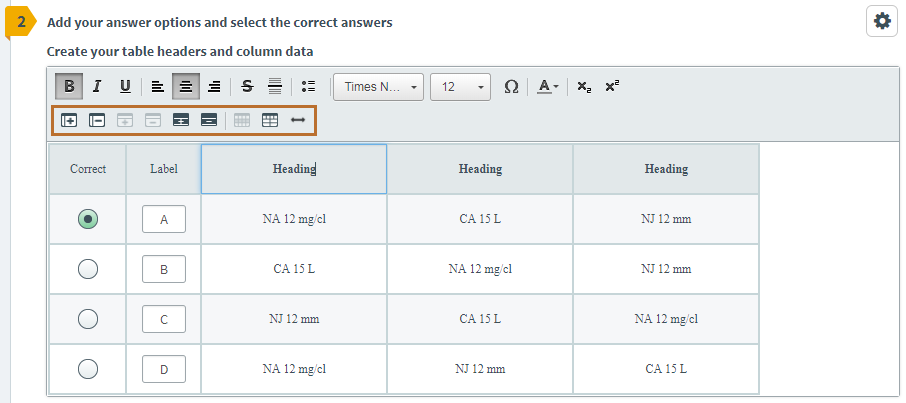Apply strikethrough formatting
Viewport: 906px width, 403px height.
coord(247,87)
